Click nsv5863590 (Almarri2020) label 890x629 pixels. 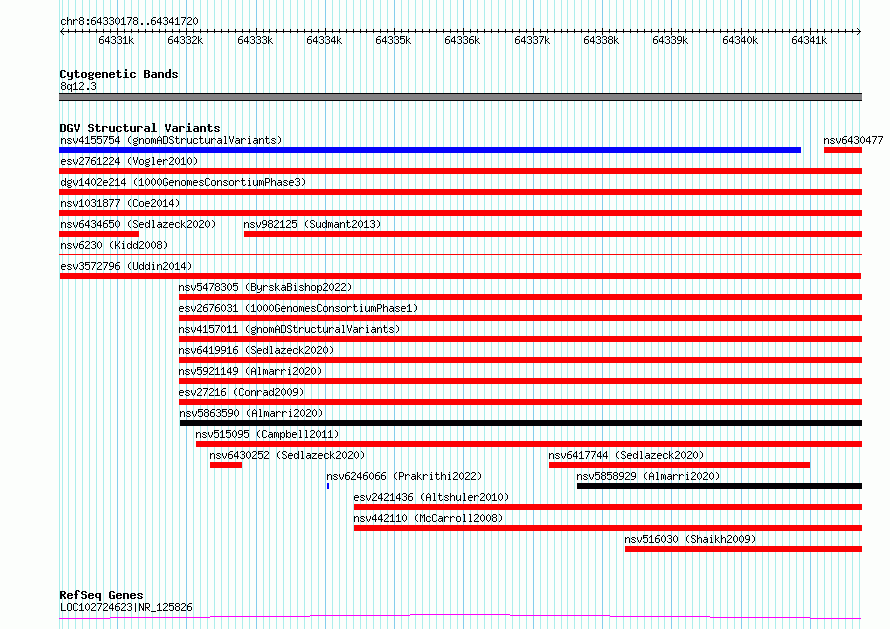coord(251,413)
